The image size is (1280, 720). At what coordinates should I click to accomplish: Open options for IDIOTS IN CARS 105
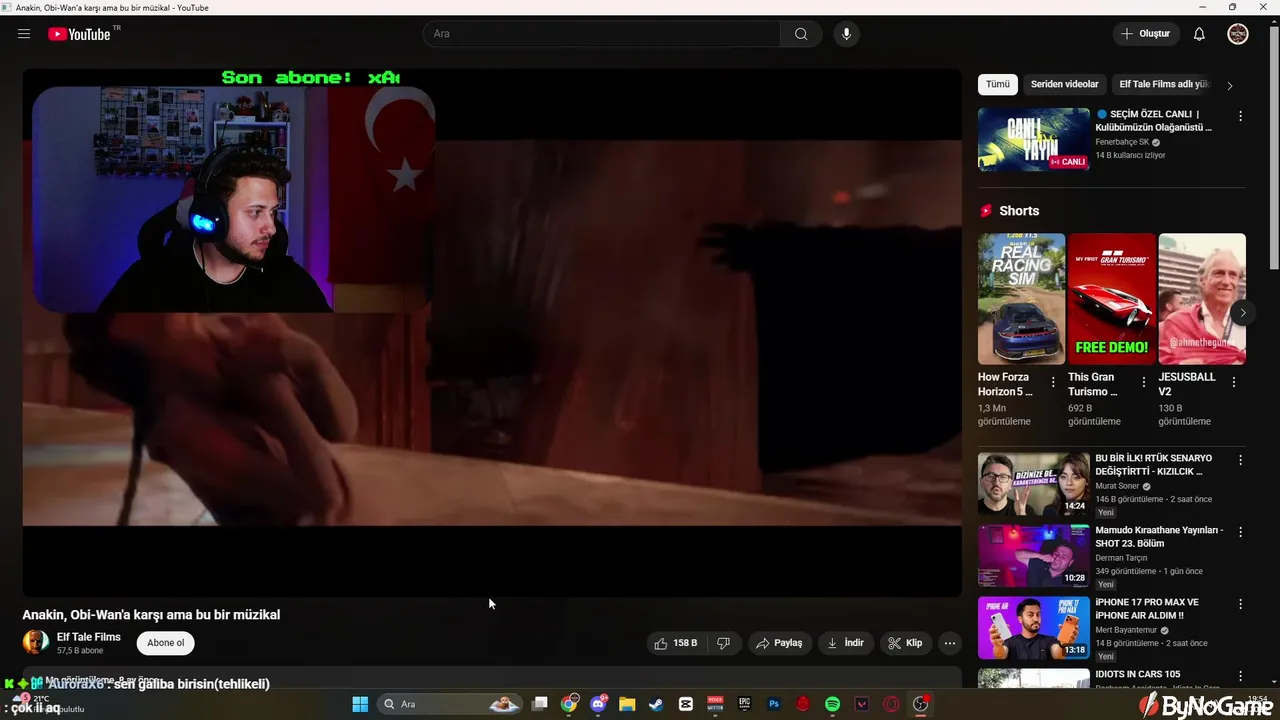(x=1240, y=676)
